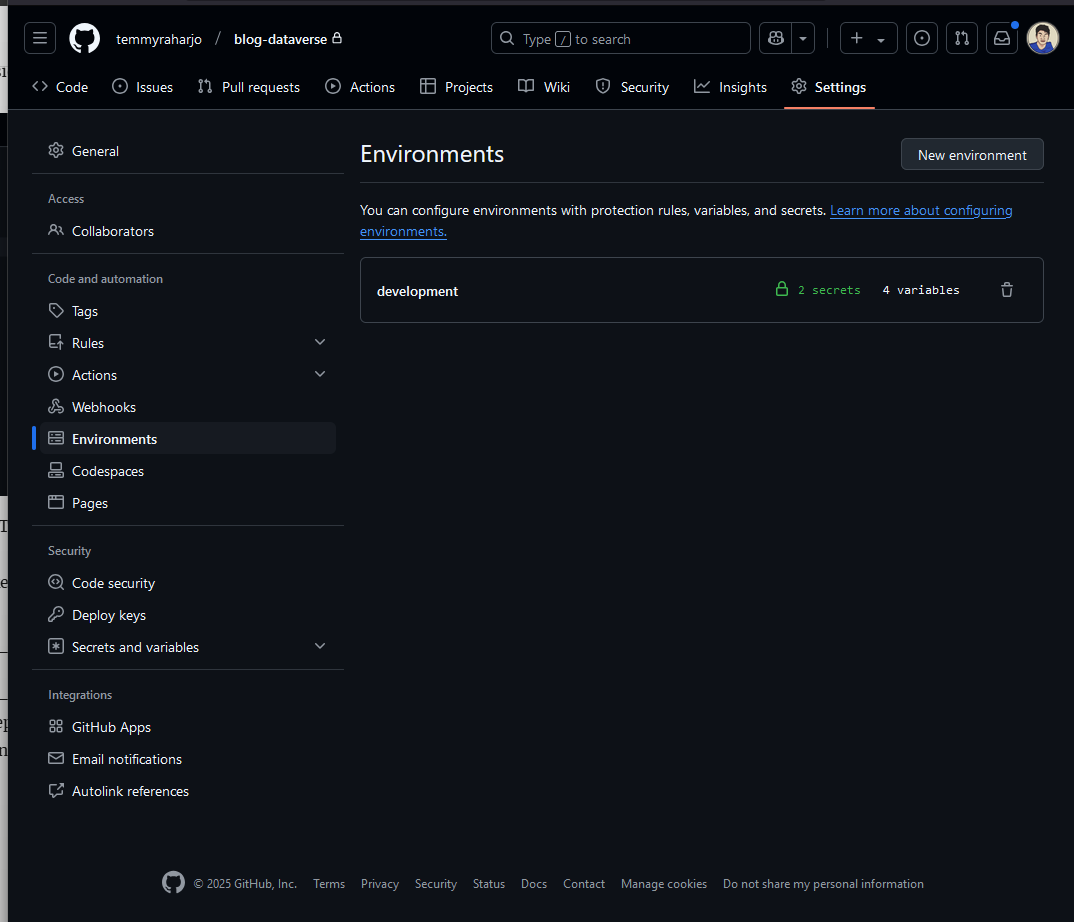Open the Wiki tab
The width and height of the screenshot is (1074, 922).
(x=544, y=87)
